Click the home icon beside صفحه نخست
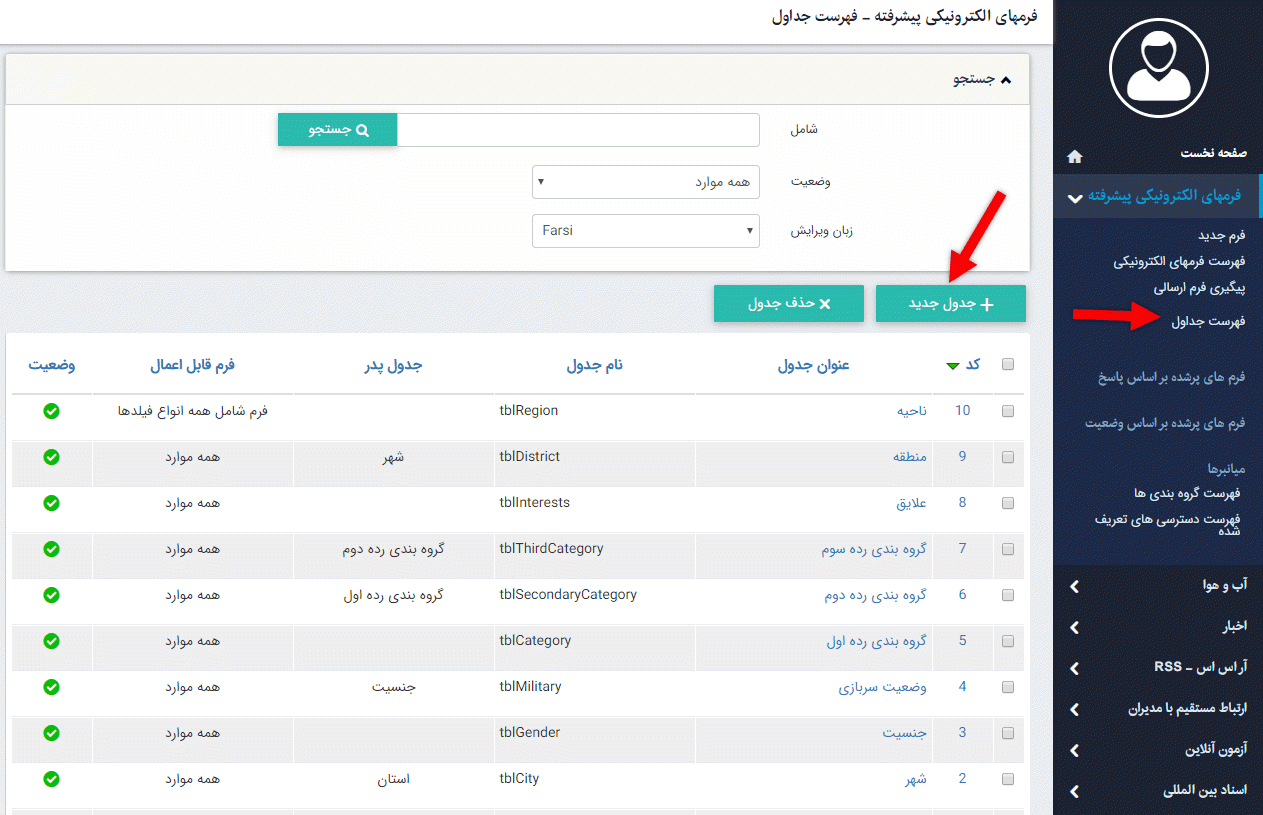Viewport: 1263px width, 815px height. 1074,156
